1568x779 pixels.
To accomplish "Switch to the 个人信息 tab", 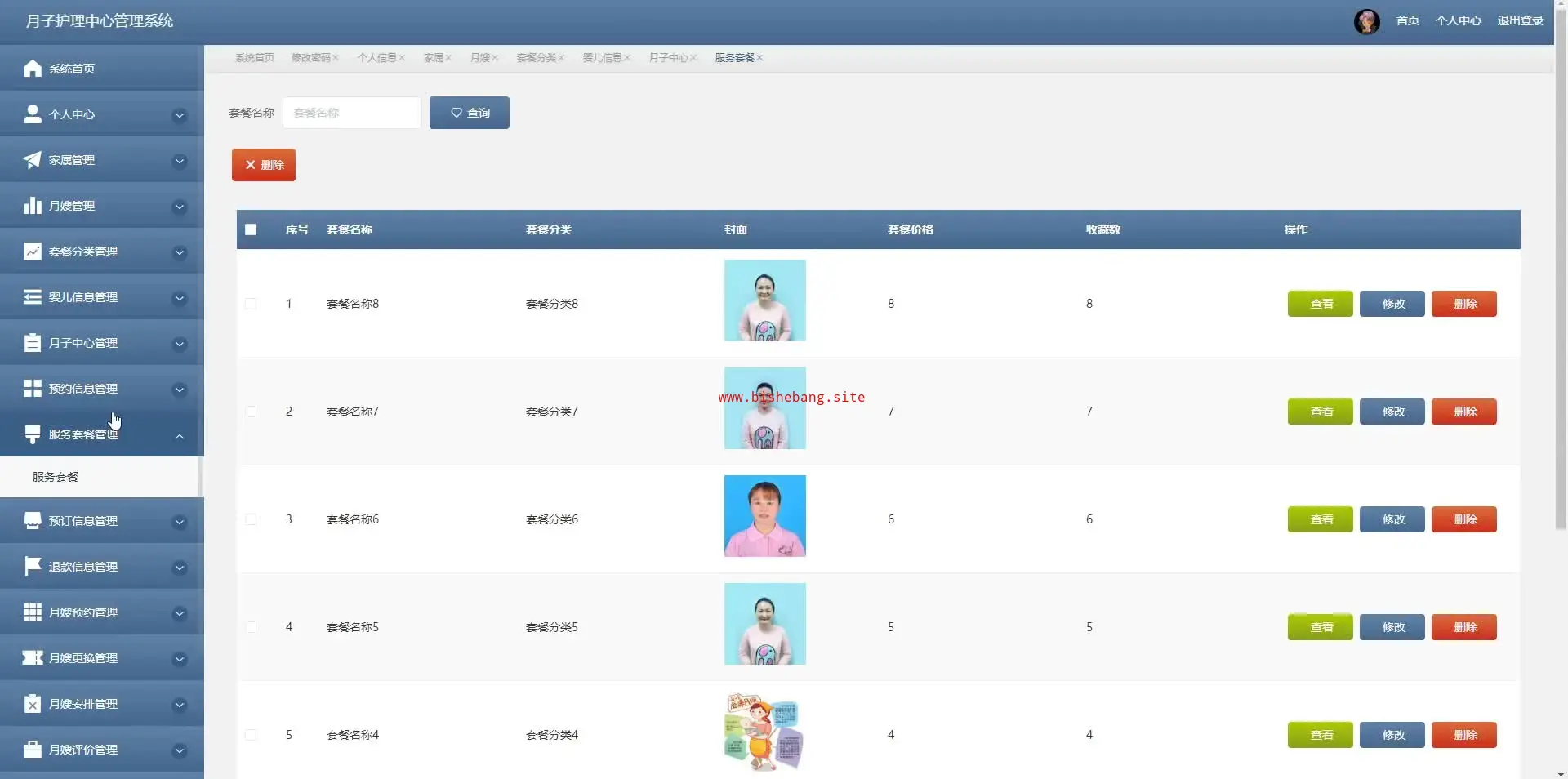I will coord(377,58).
